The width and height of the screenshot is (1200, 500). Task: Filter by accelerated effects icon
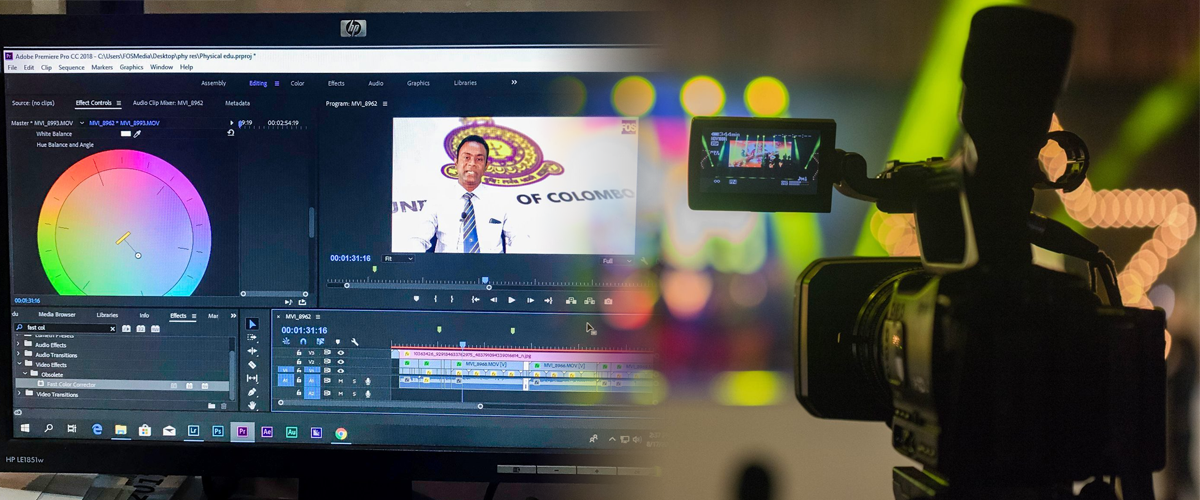click(126, 328)
